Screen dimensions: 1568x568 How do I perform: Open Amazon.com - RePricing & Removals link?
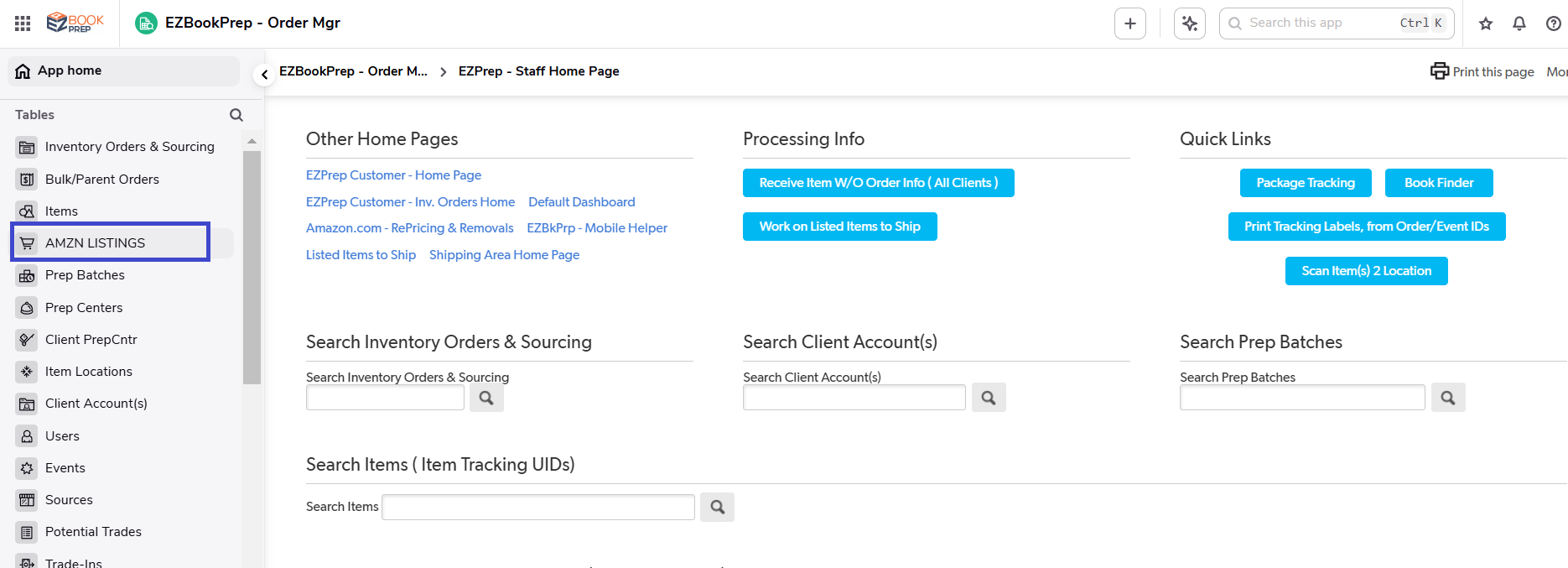409,228
